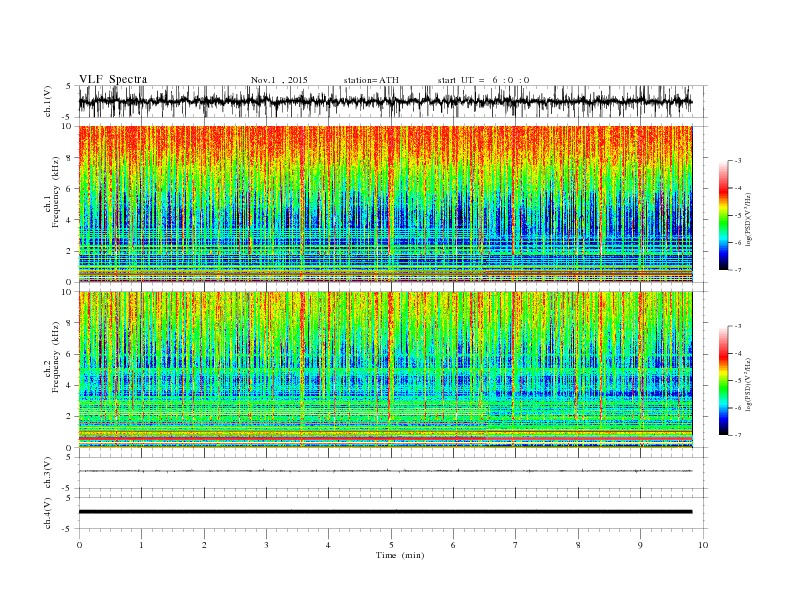The width and height of the screenshot is (792, 612).
Task: Click the "-5" label on ch.1 colorbar
Action: pos(738,216)
